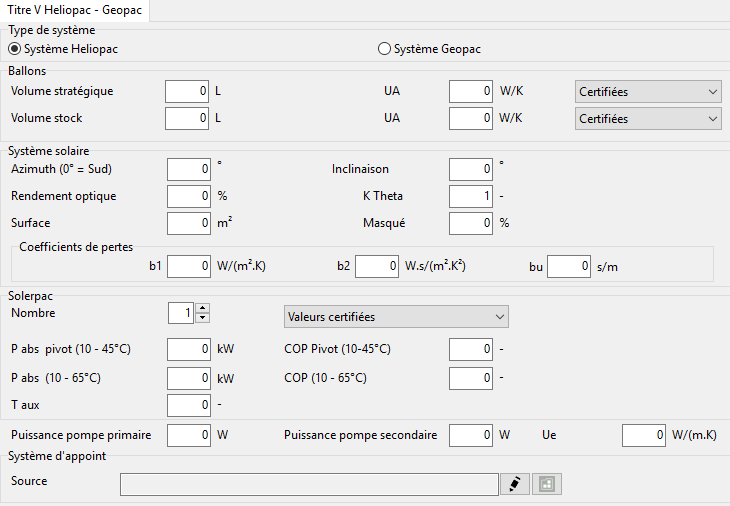Image resolution: width=730 pixels, height=506 pixels.
Task: Click the Puissance pompe primaire field
Action: pyautogui.click(x=189, y=435)
